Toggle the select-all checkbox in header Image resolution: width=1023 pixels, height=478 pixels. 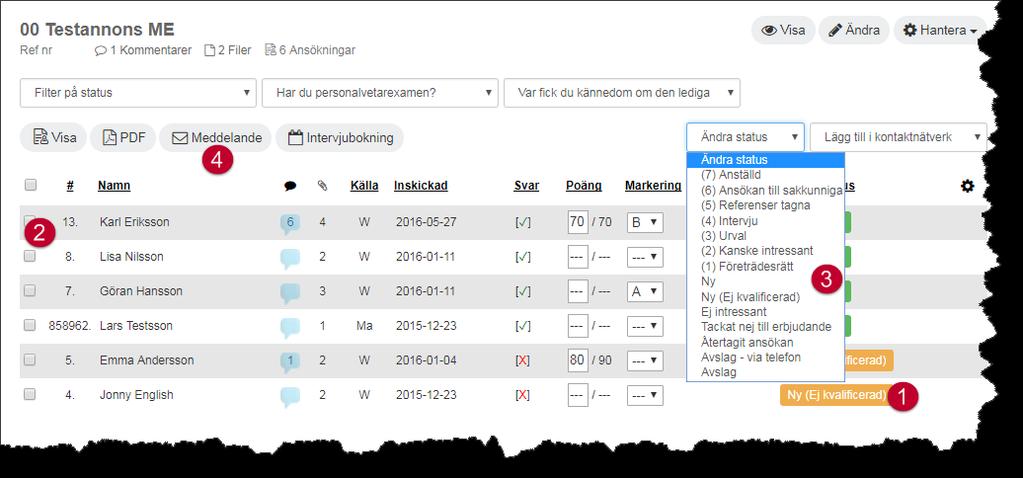(31, 185)
